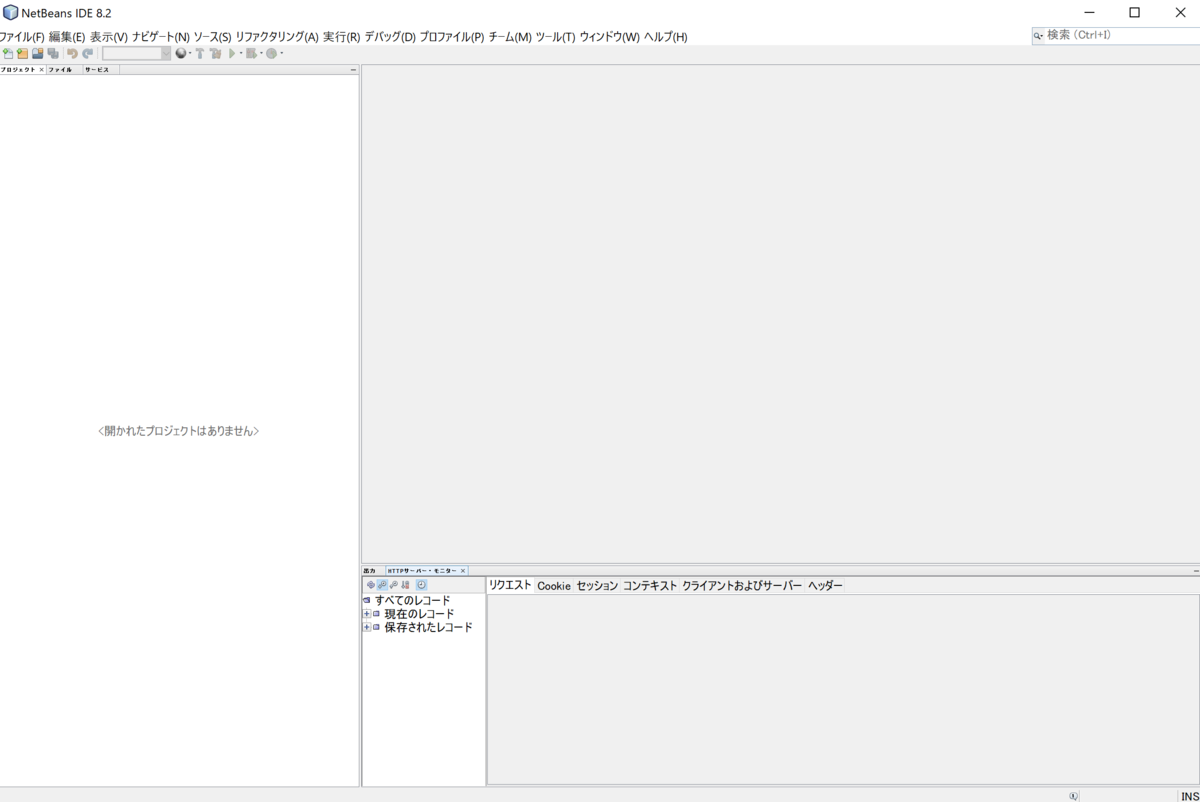
Task: Open the プロファイル(P) menu
Action: click(x=452, y=37)
